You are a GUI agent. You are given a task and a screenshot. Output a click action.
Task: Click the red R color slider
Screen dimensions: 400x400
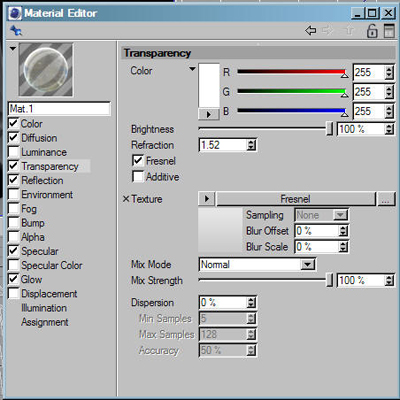(292, 72)
